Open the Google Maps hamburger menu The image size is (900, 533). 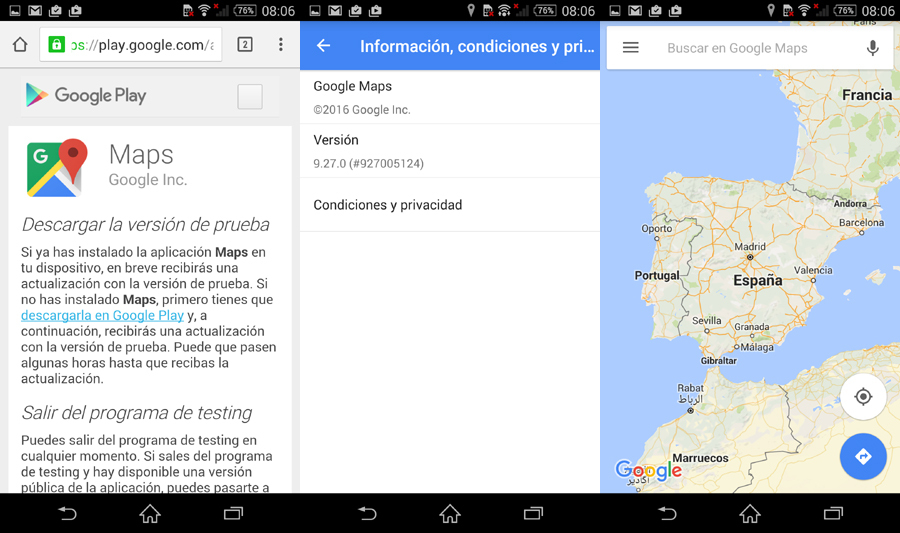coord(631,48)
